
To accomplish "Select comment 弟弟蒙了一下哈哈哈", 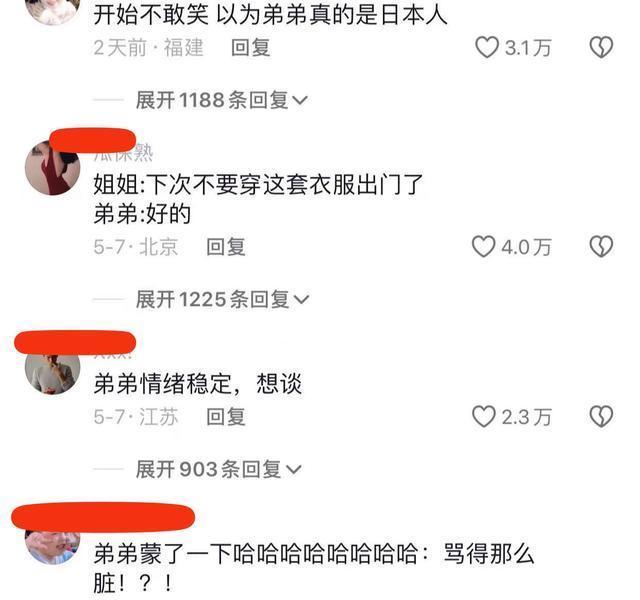I will click(314, 568).
